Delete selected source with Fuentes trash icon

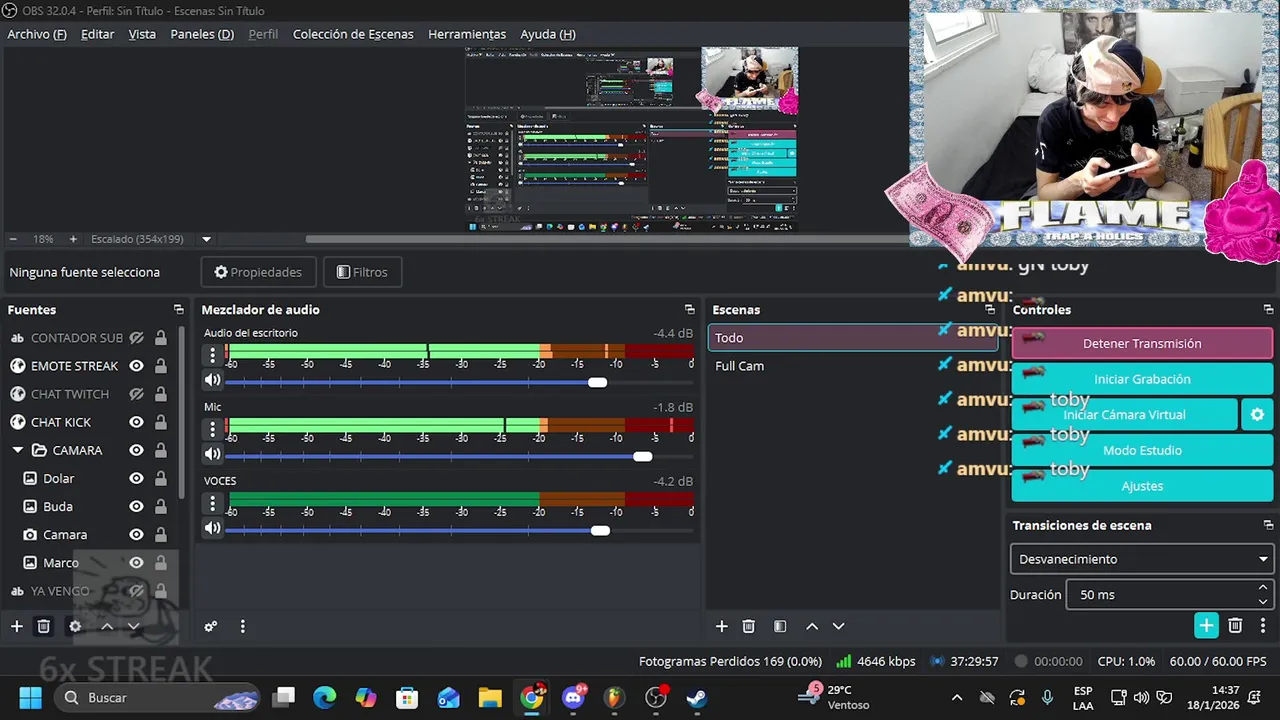tap(44, 626)
